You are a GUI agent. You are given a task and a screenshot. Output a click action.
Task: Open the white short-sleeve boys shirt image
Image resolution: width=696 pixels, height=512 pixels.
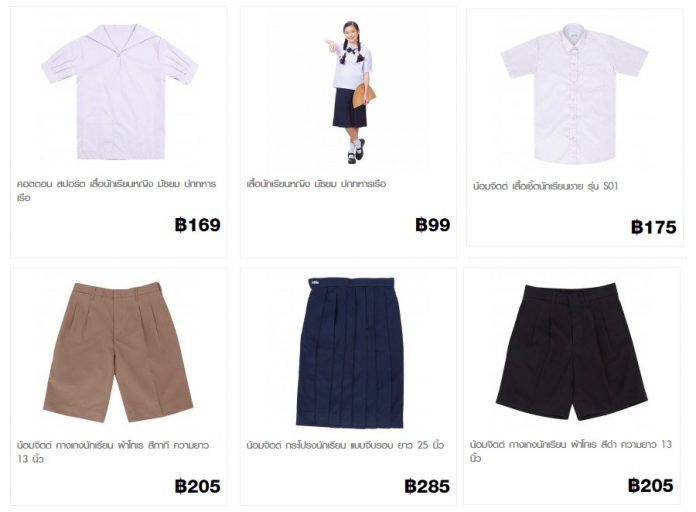point(574,93)
